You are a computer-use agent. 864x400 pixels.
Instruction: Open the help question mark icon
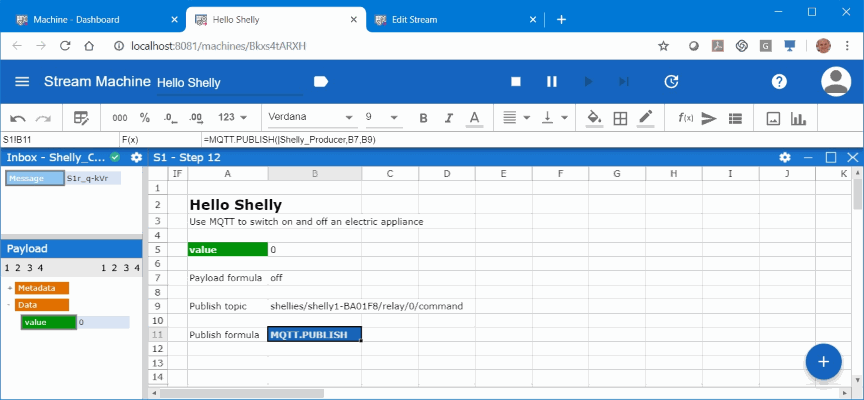click(x=779, y=81)
